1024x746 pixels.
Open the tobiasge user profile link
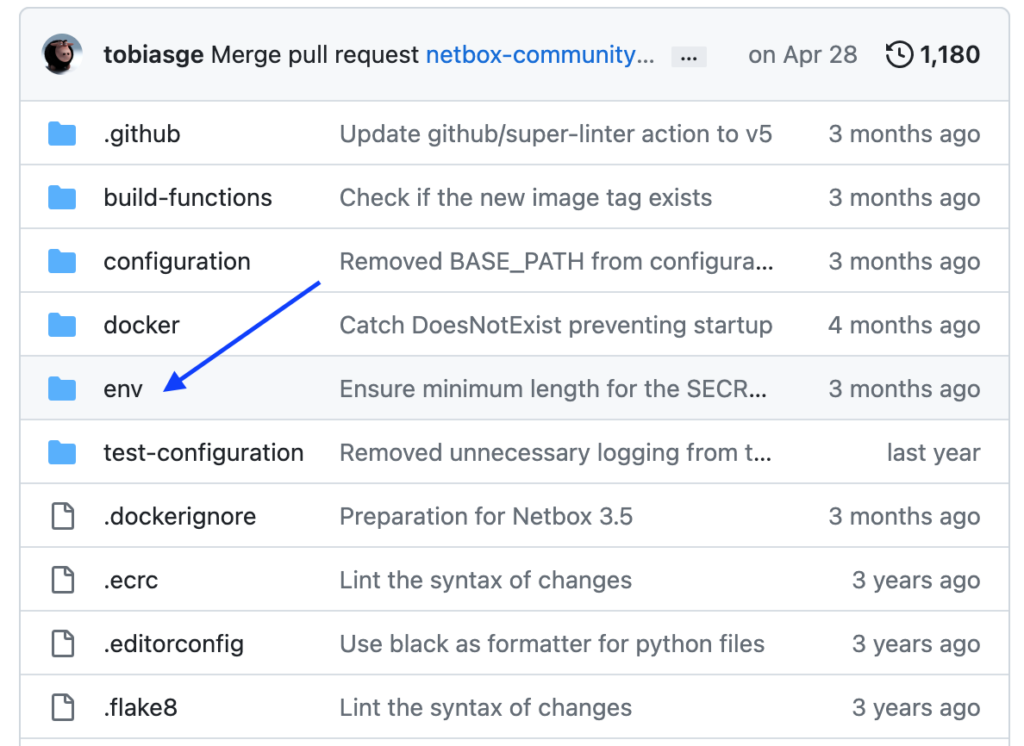(154, 55)
